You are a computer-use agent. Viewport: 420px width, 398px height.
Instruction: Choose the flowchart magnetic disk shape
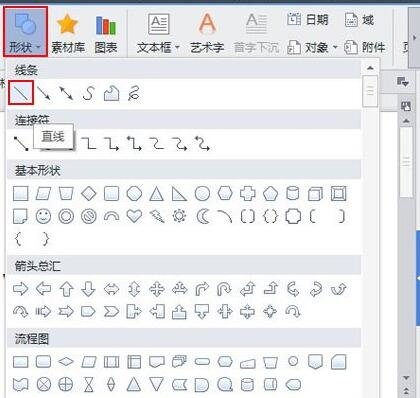(247, 385)
